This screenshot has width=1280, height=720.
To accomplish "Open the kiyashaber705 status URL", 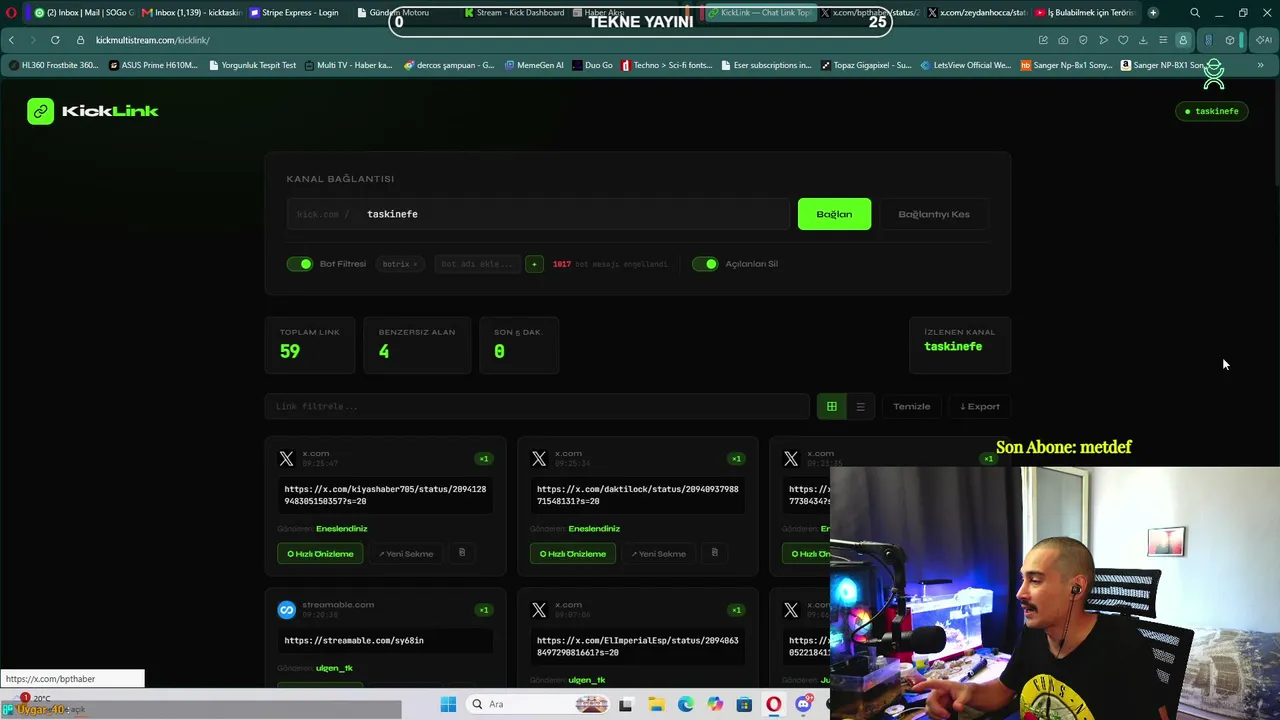I will (x=385, y=495).
